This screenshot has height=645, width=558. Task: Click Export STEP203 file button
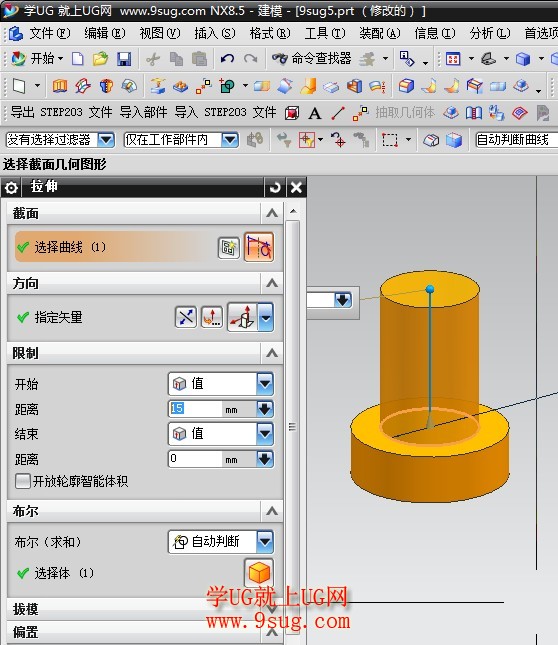[61, 112]
